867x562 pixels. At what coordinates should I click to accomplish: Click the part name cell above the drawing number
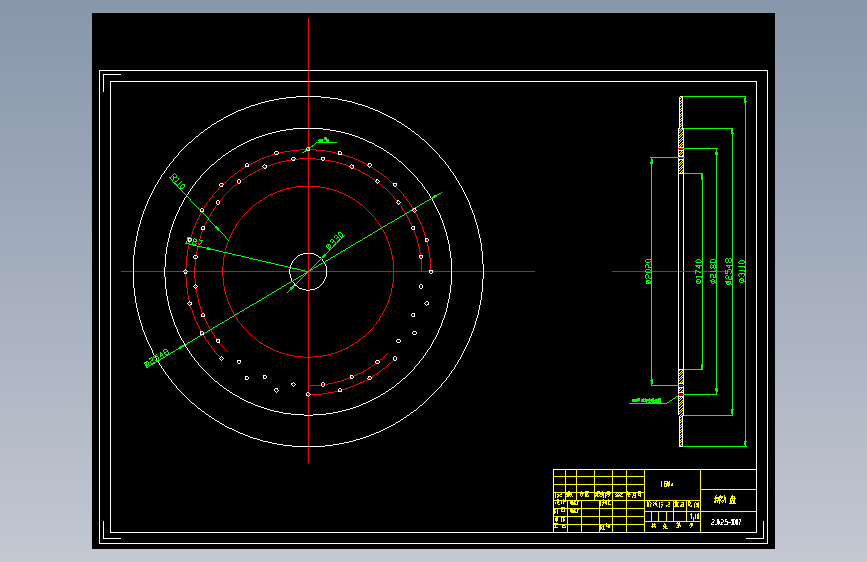728,500
